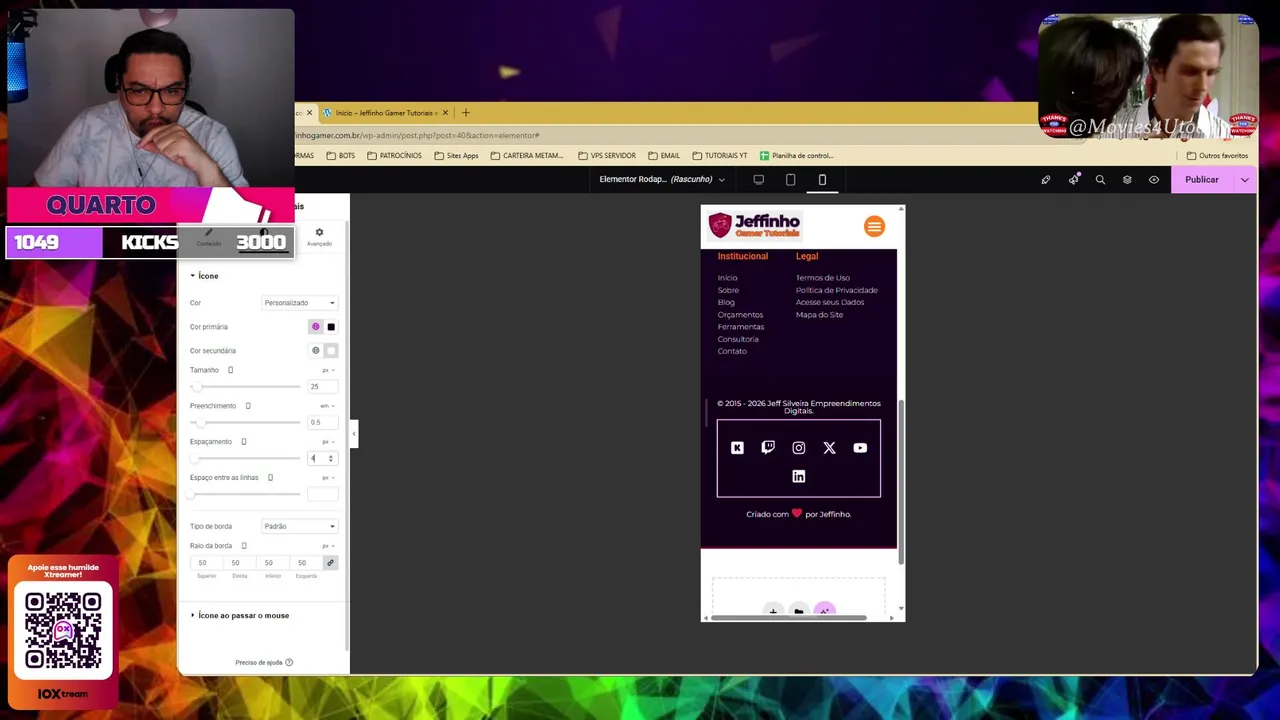Screen dimensions: 1280x720
Task: Open the VPS SERVIDOR bookmark folder
Action: pyautogui.click(x=607, y=156)
